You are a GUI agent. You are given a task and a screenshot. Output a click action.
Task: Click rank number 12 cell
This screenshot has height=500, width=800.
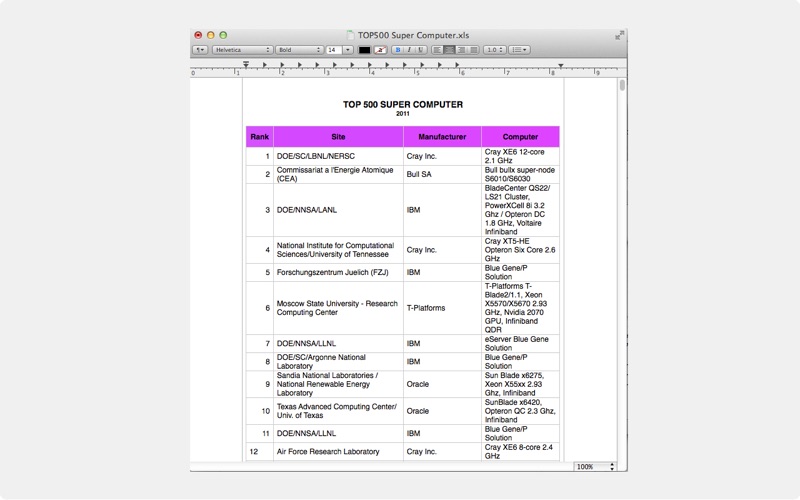click(x=260, y=452)
